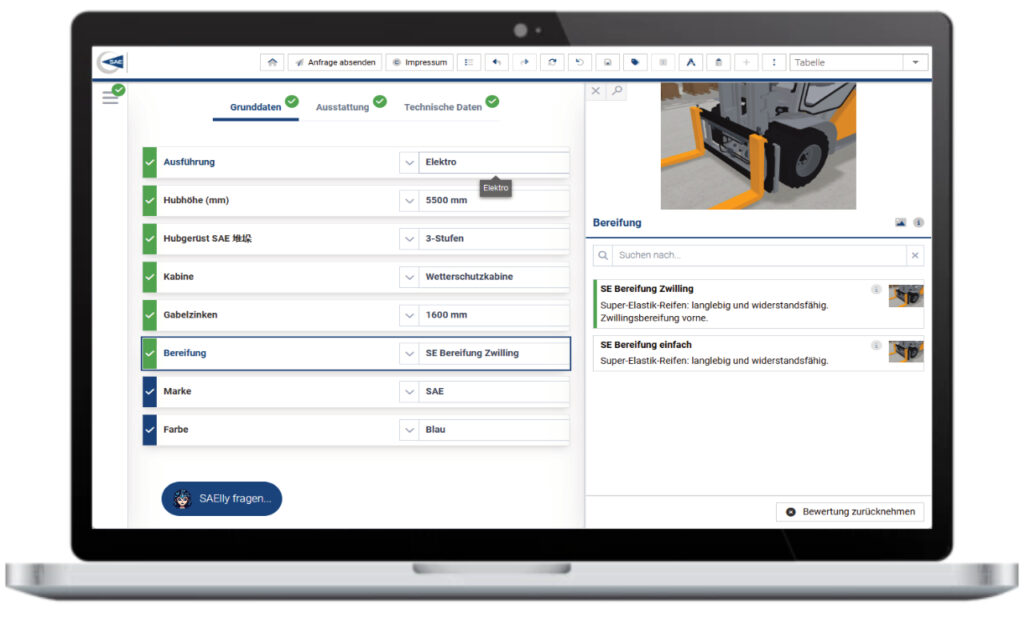This screenshot has height=640, width=1024.
Task: Toggle the green checkmark beside Ausführung
Action: pos(151,161)
